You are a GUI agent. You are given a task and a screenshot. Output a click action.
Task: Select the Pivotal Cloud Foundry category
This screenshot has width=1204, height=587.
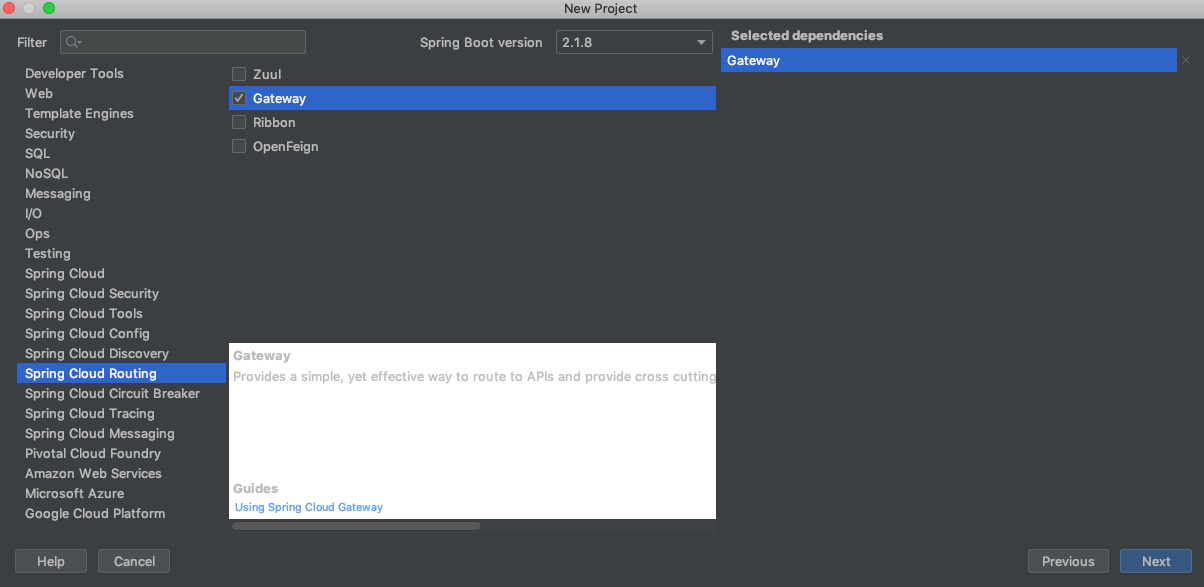point(93,453)
